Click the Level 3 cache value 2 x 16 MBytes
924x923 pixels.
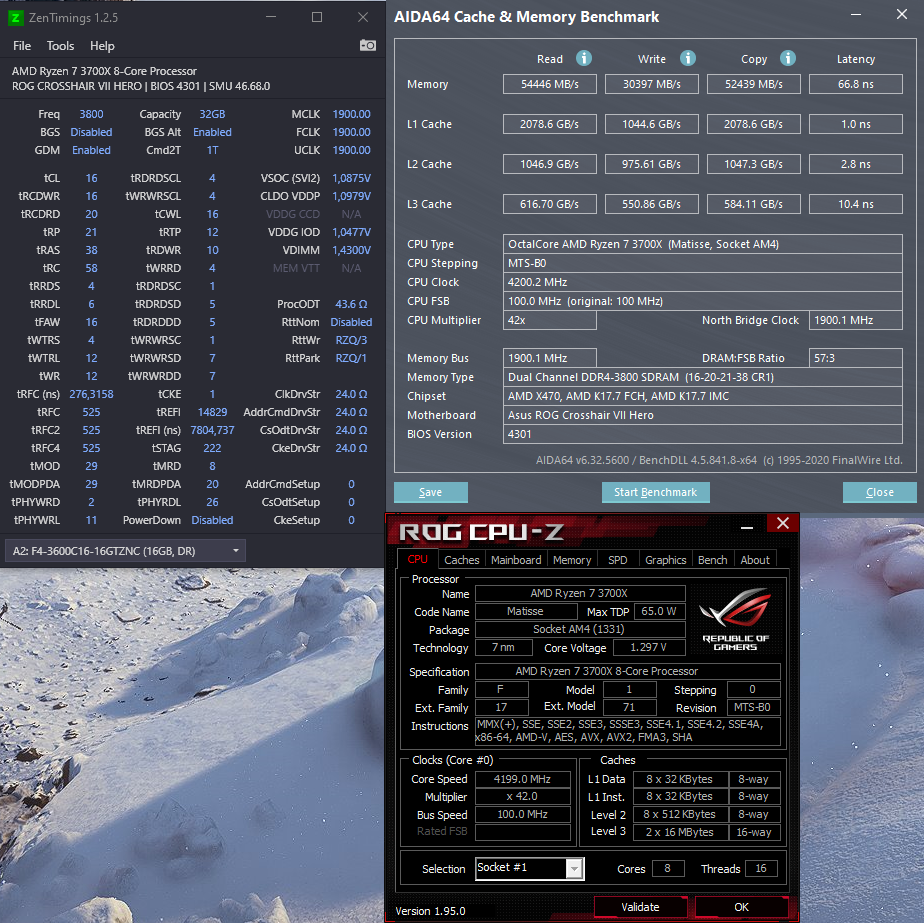pos(680,832)
